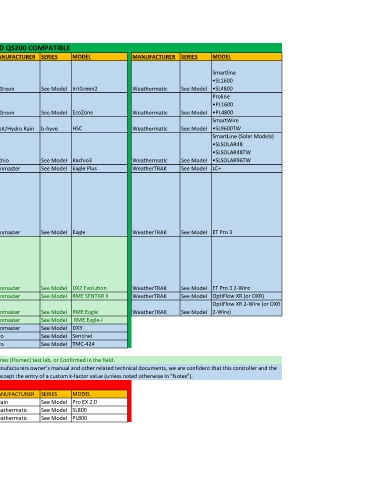Select the b-hyve series cell

pyautogui.click(x=55, y=125)
